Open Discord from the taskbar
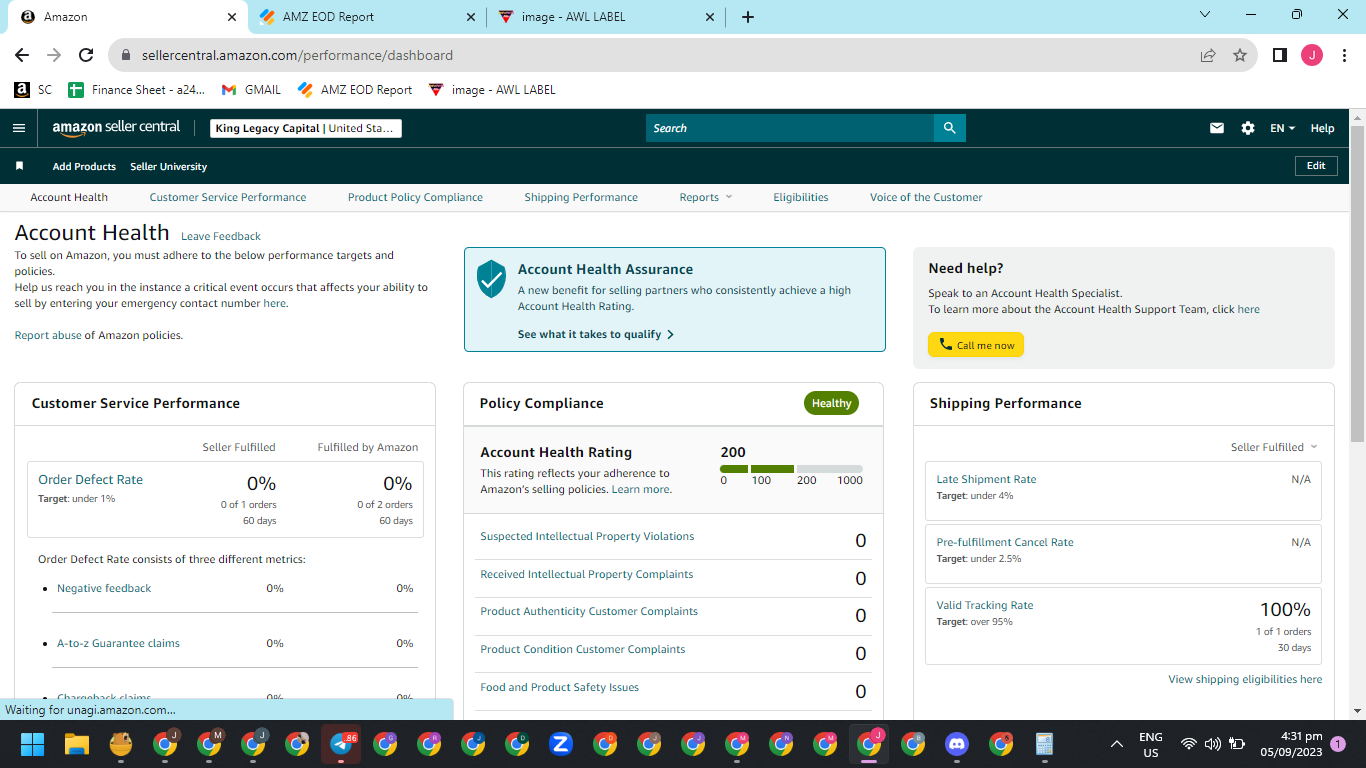This screenshot has width=1366, height=768. pos(957,744)
